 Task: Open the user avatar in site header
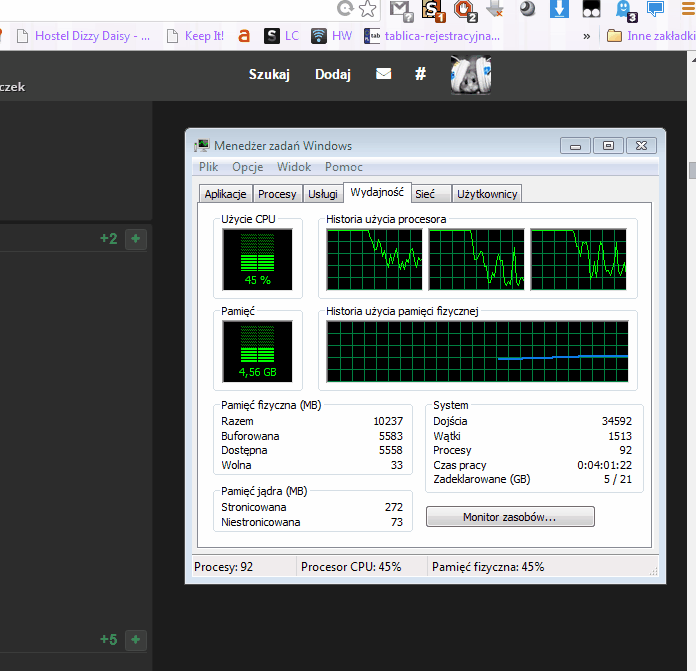470,75
